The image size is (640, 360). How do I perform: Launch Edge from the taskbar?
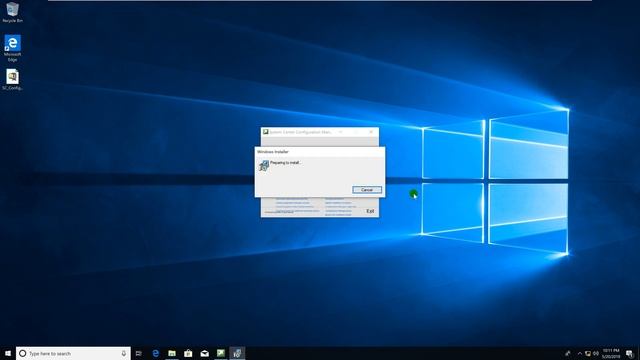pos(156,353)
